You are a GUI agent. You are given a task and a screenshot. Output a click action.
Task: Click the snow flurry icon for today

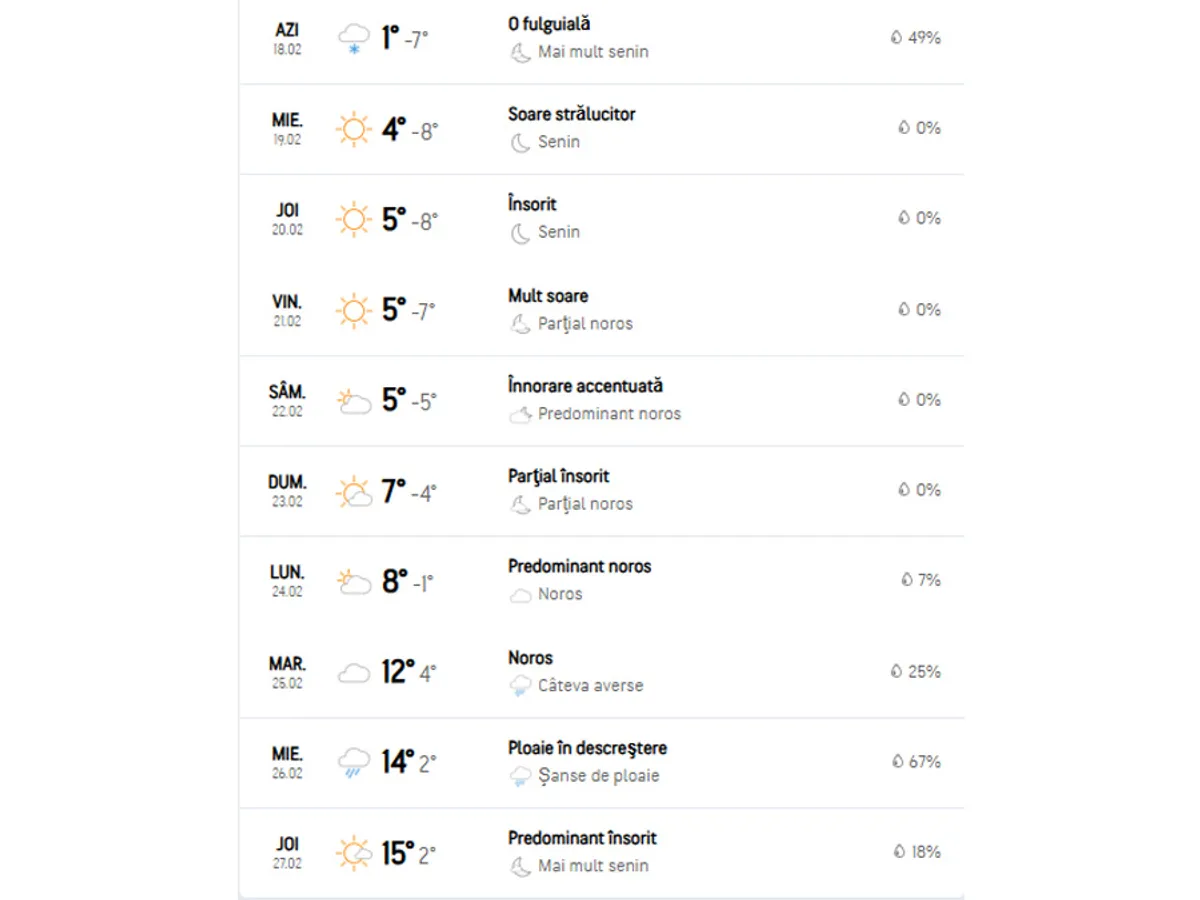(353, 39)
